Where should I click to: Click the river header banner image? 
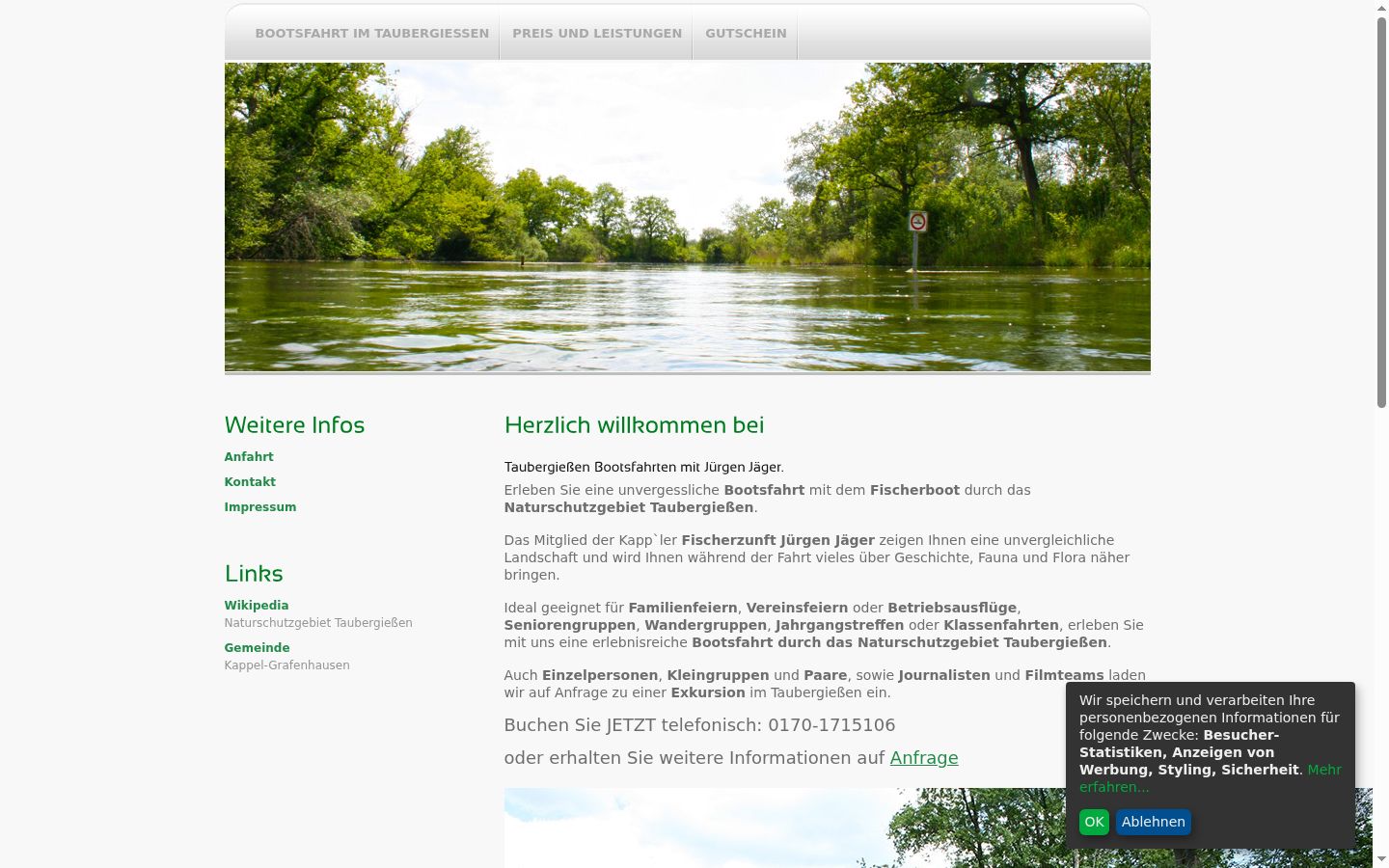tap(687, 217)
